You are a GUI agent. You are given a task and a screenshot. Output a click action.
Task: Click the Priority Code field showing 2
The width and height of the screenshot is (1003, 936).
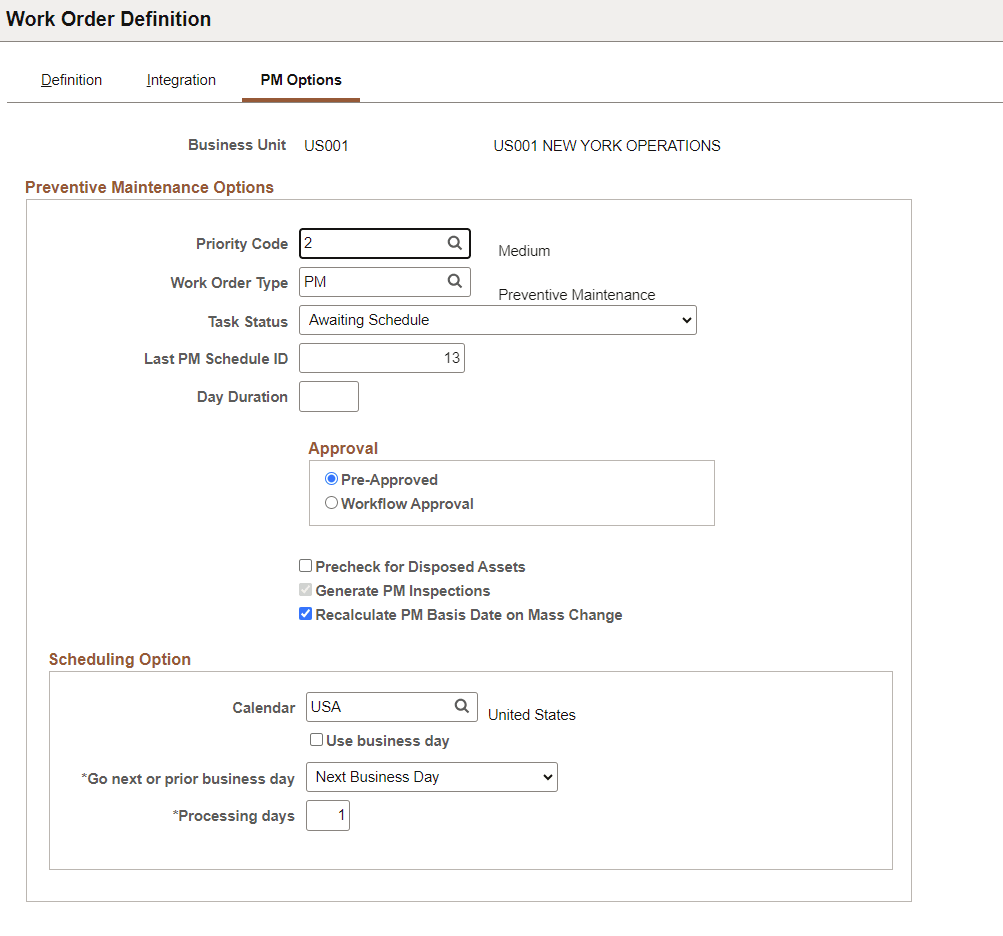(x=370, y=243)
